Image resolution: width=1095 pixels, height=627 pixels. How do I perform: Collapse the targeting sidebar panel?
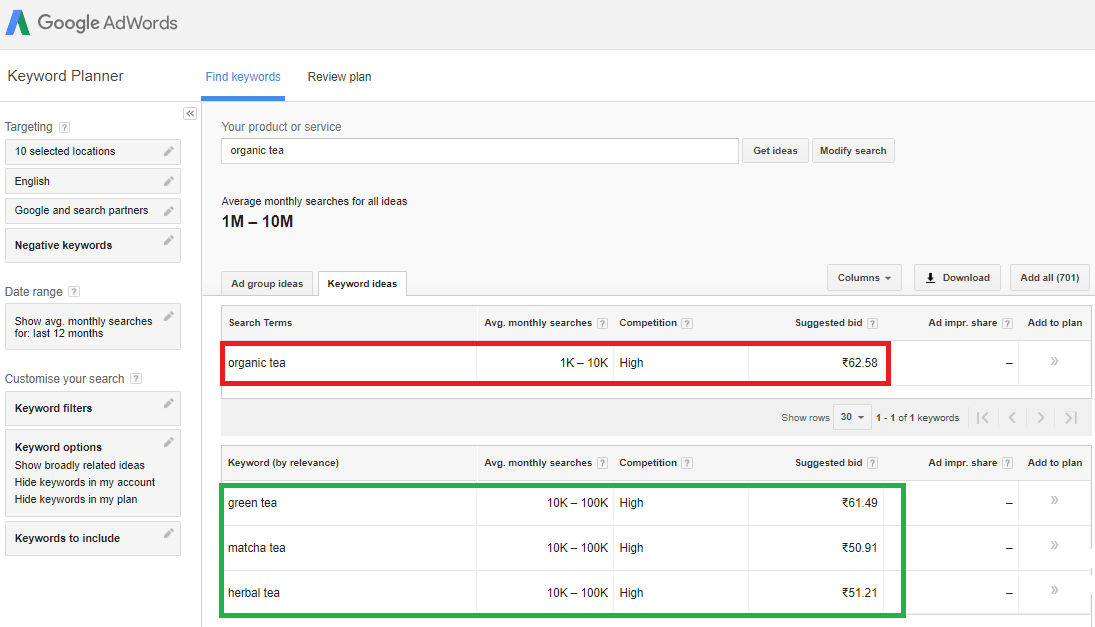[190, 113]
